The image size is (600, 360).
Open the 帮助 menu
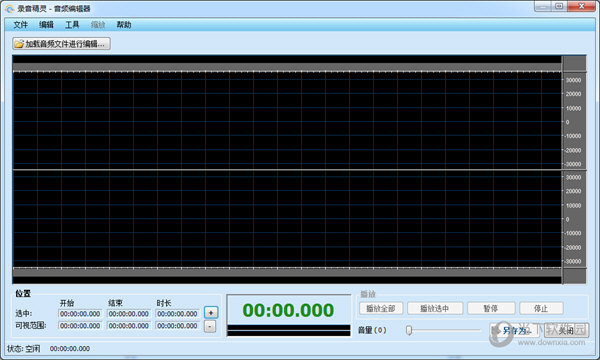pos(124,25)
